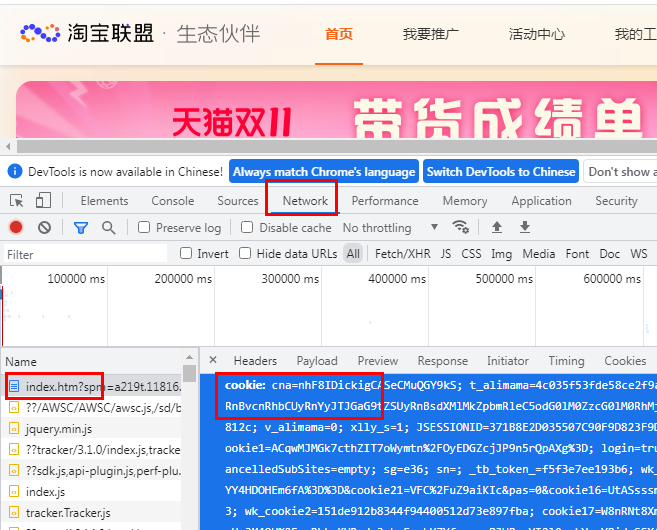
Task: Click the request list vertical scrollbar thumb
Action: point(189,373)
